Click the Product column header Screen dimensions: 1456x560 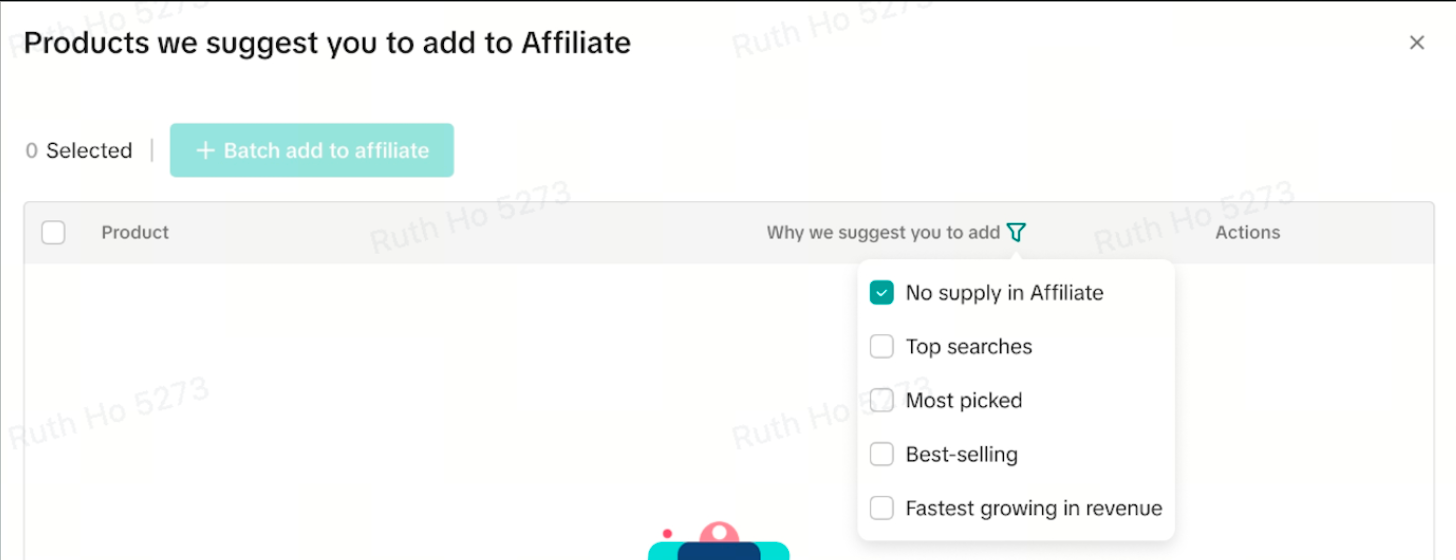[x=135, y=233]
